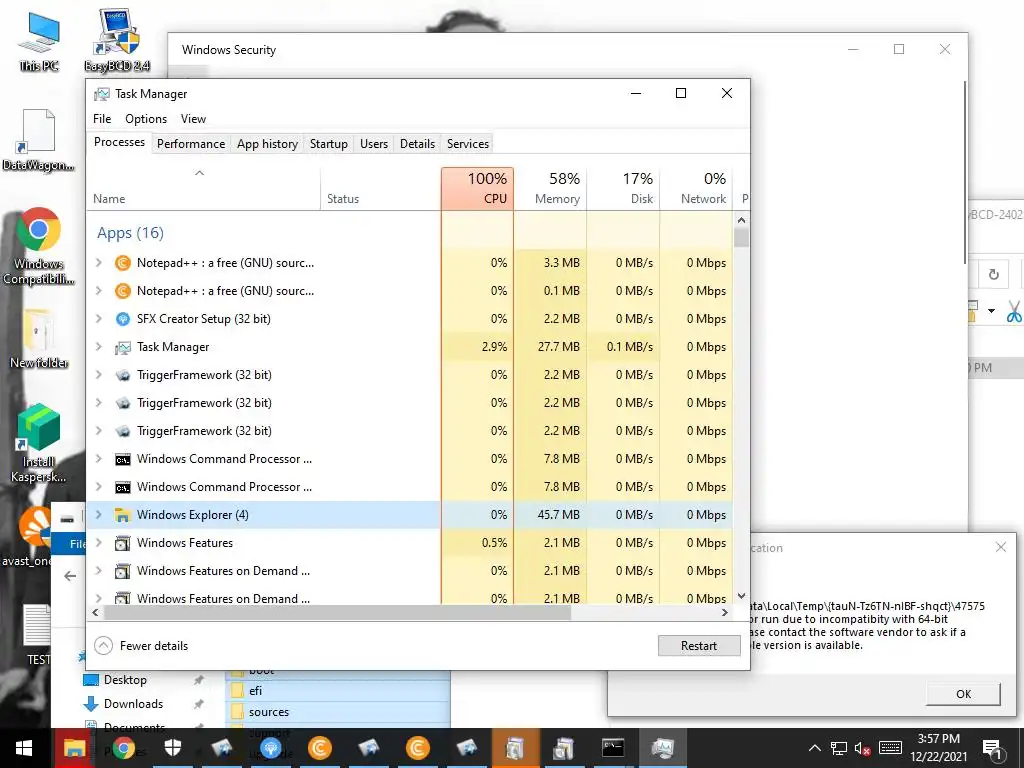Open the taskbar clock showing 3:57 PM
Screen dimensions: 1024x768
(x=938, y=748)
